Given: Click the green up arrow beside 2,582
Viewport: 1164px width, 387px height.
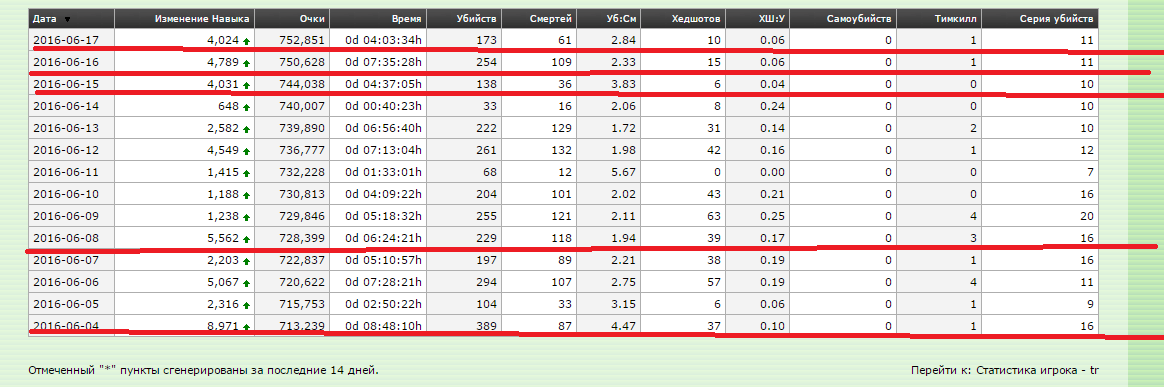Looking at the screenshot, I should pos(246,129).
